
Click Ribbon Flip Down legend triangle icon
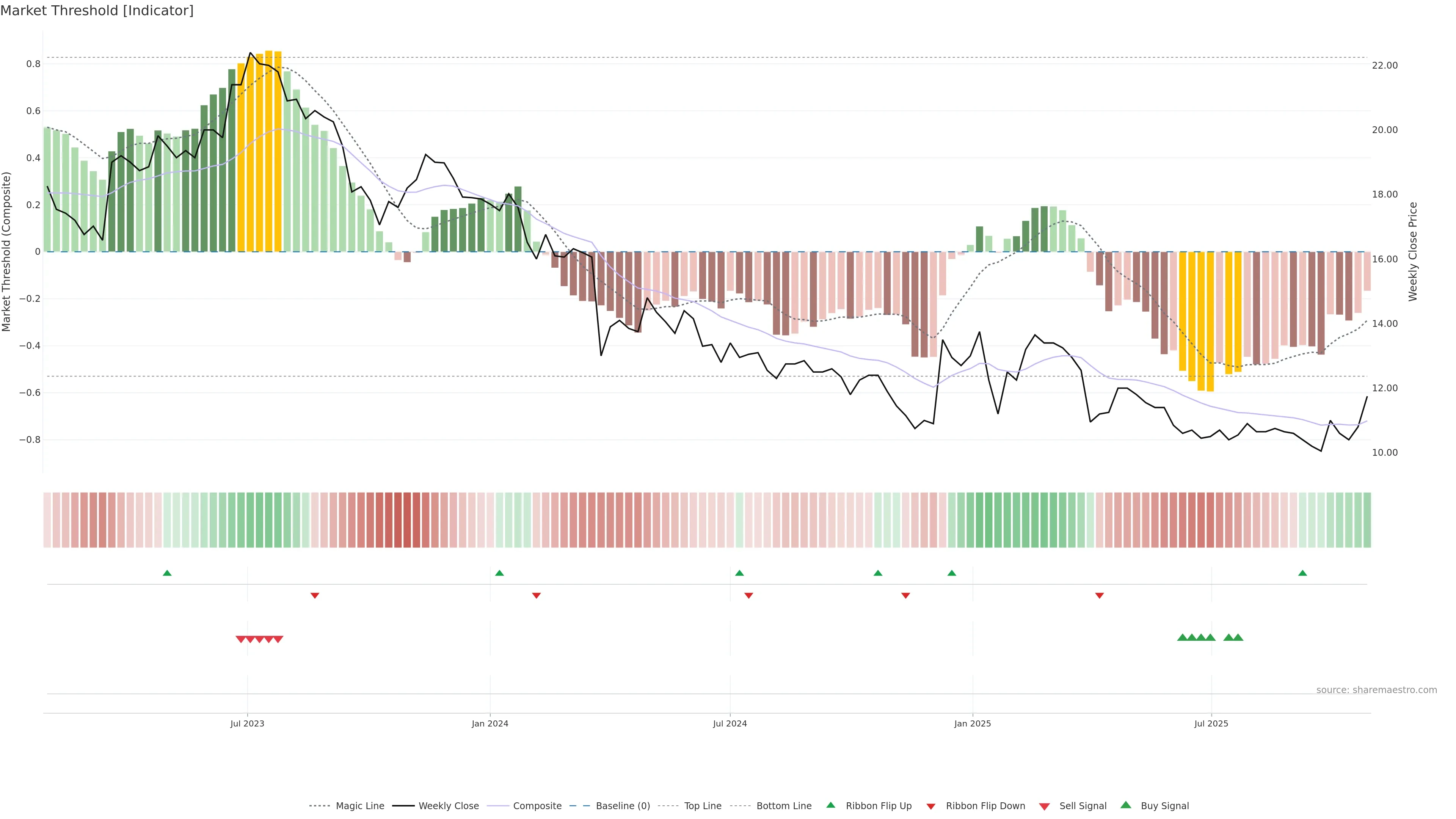(931, 806)
